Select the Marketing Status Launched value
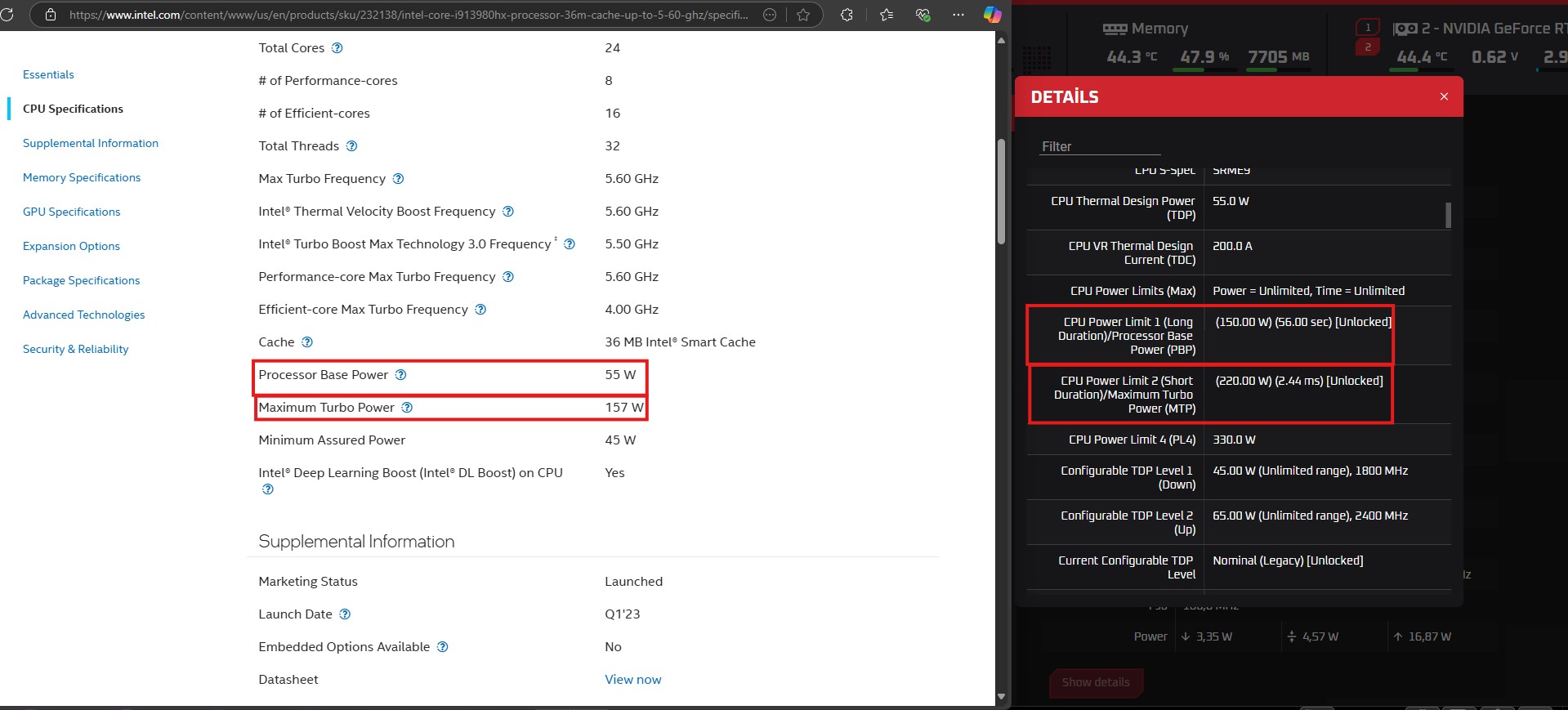The height and width of the screenshot is (710, 1568). click(633, 582)
